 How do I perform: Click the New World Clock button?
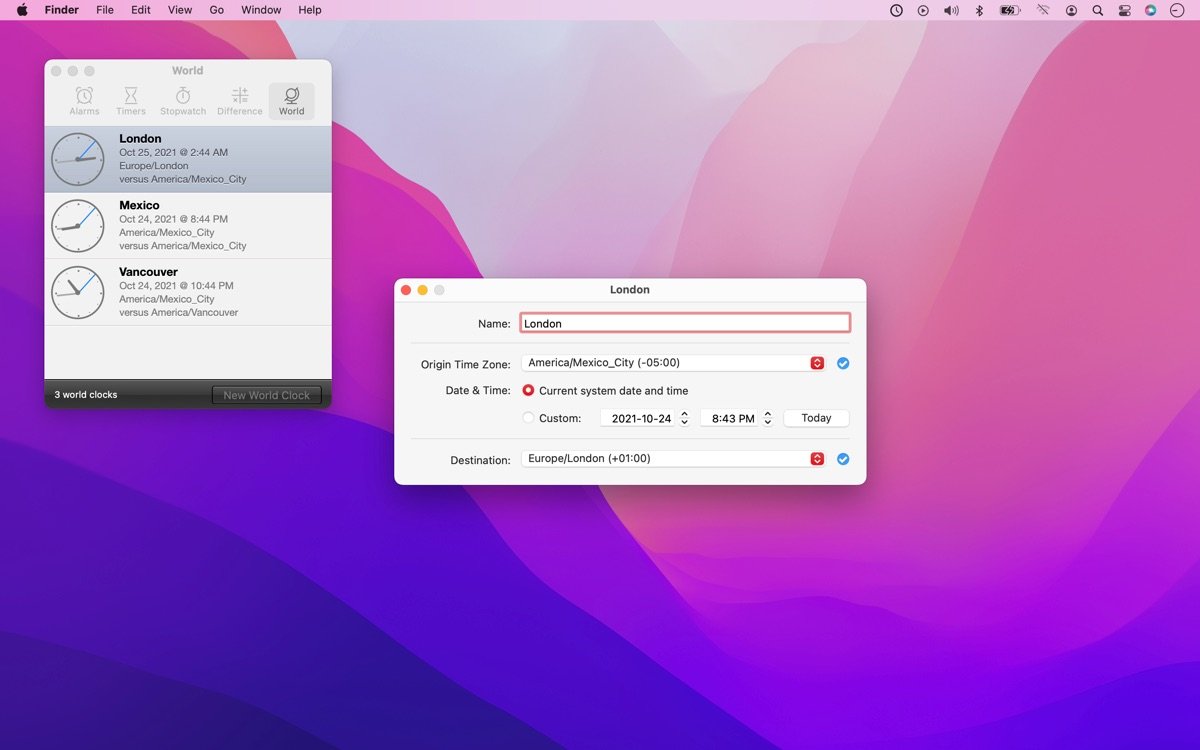click(266, 395)
